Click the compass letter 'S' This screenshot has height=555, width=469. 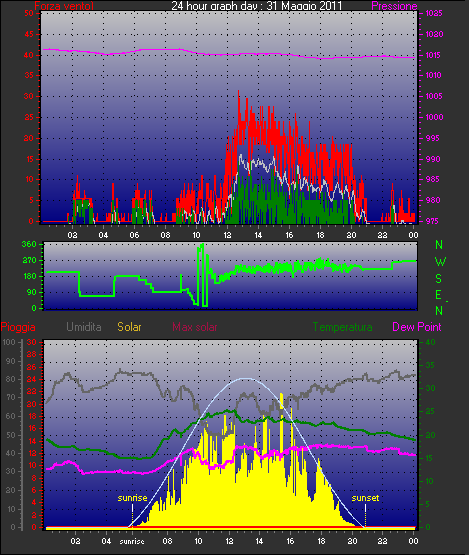click(x=439, y=279)
